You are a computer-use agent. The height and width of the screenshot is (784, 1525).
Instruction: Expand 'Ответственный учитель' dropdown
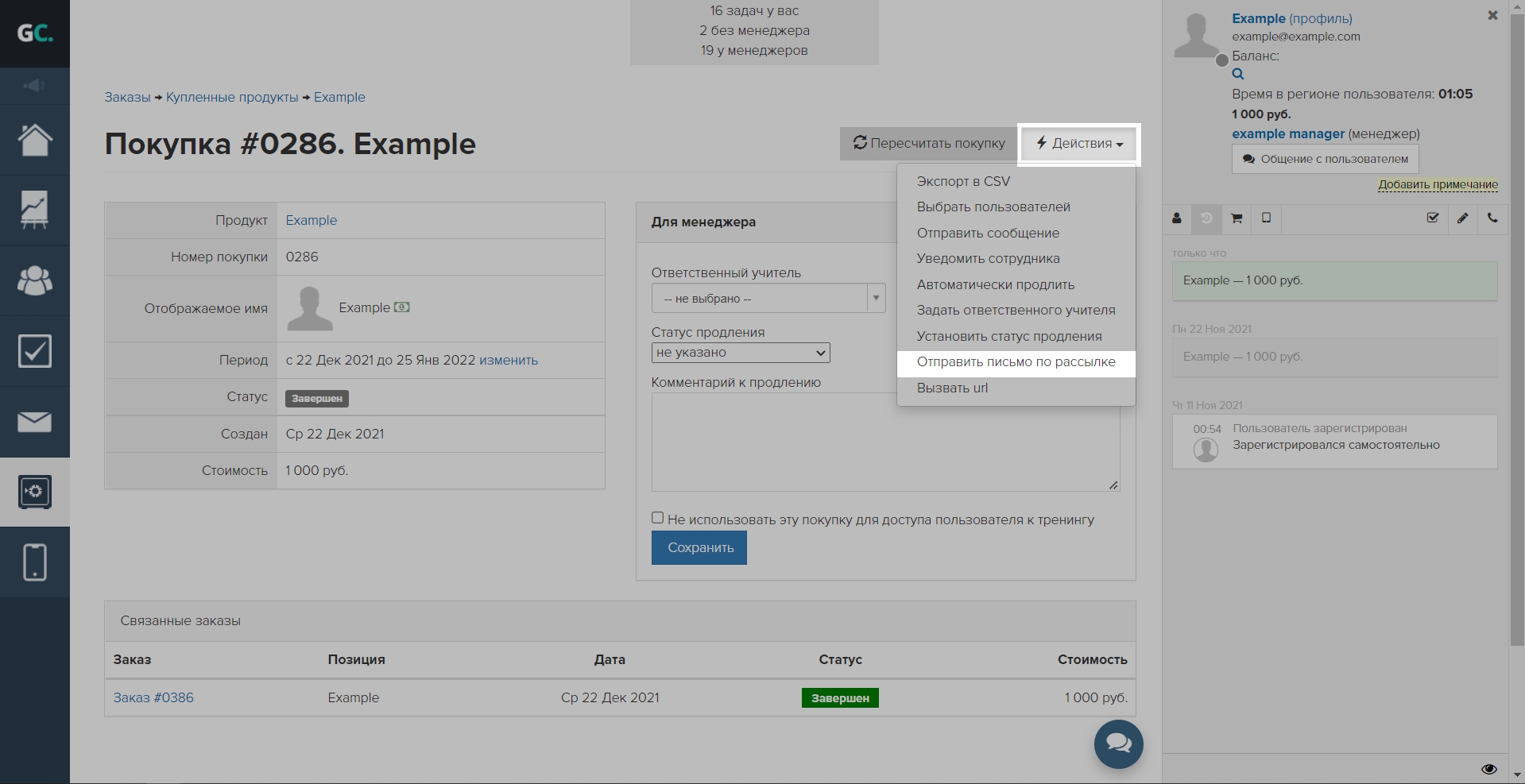click(768, 299)
